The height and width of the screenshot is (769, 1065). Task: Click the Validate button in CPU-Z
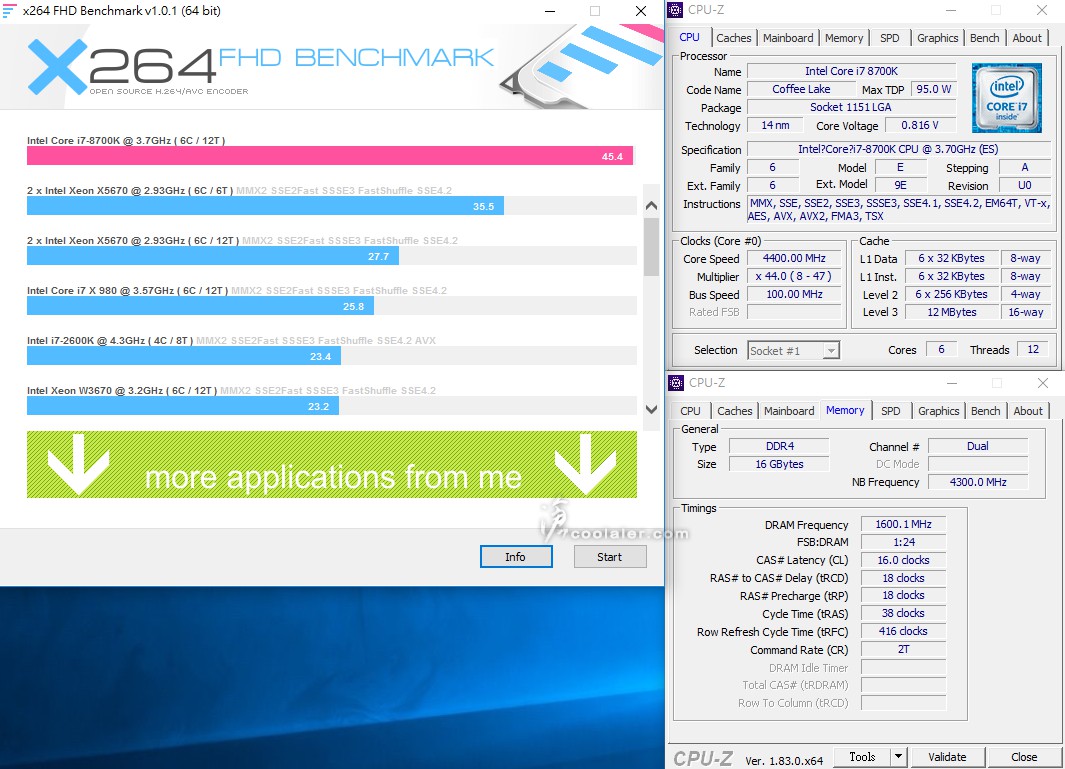pyautogui.click(x=947, y=757)
